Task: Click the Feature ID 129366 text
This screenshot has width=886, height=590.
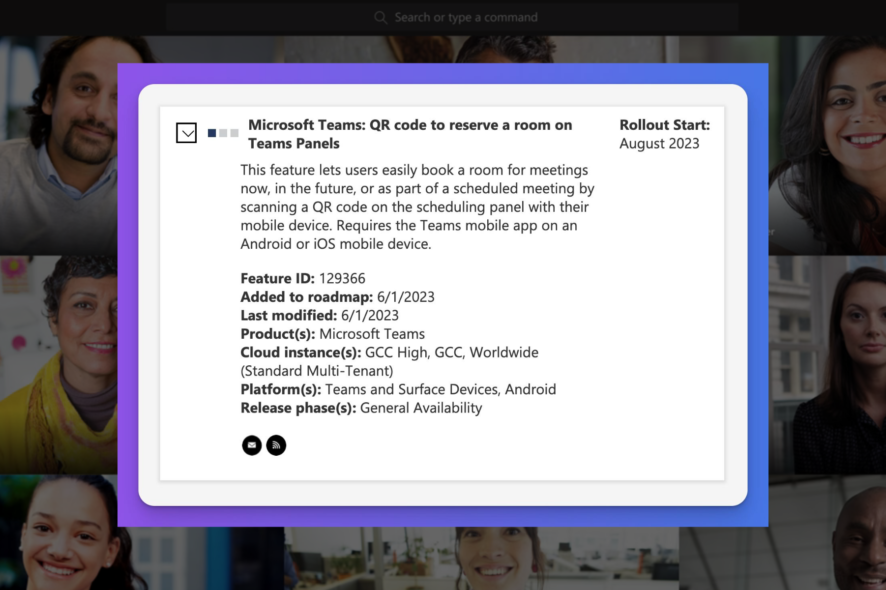Action: (303, 278)
